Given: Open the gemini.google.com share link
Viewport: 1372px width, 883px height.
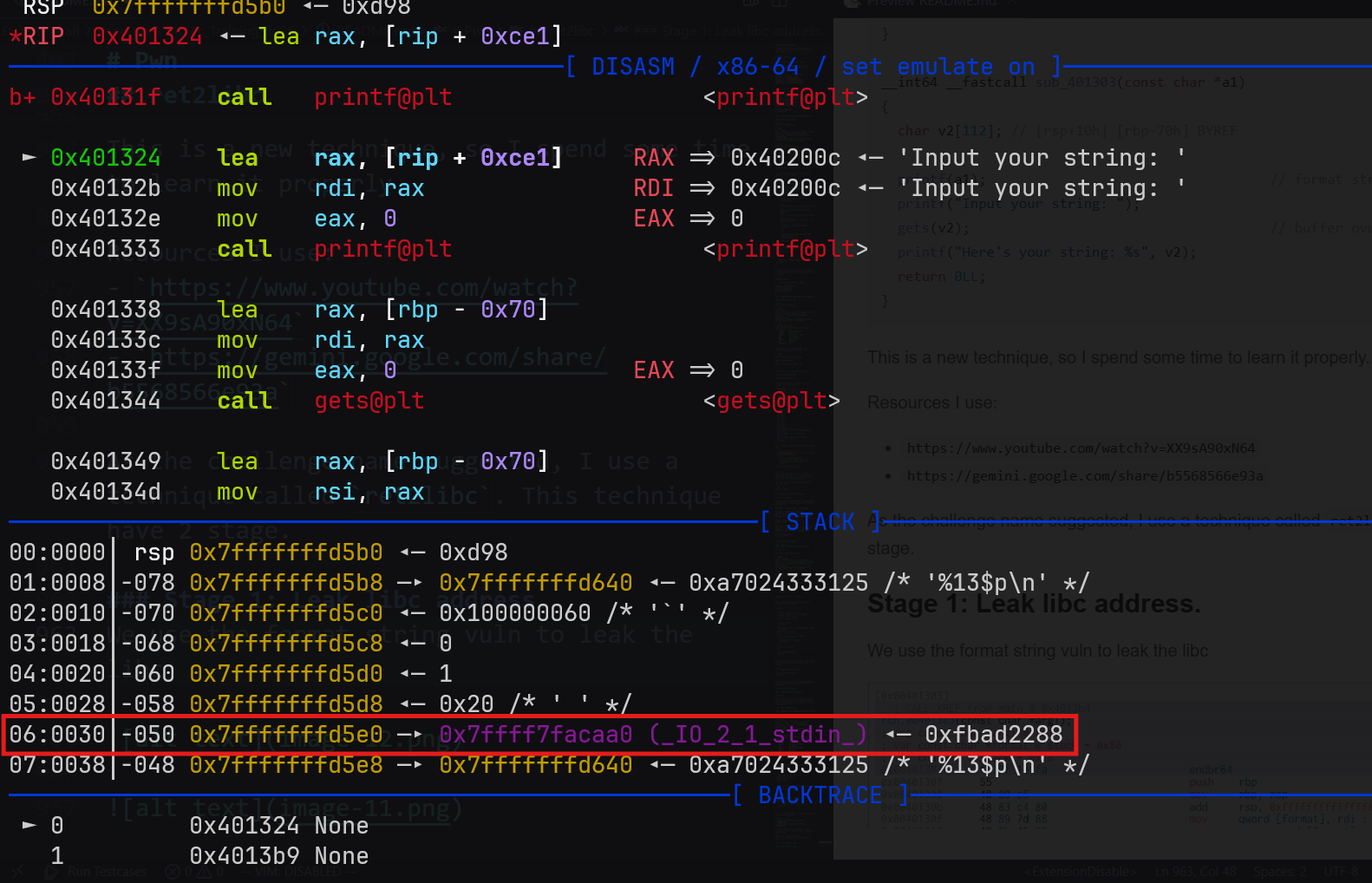Looking at the screenshot, I should click(1084, 476).
